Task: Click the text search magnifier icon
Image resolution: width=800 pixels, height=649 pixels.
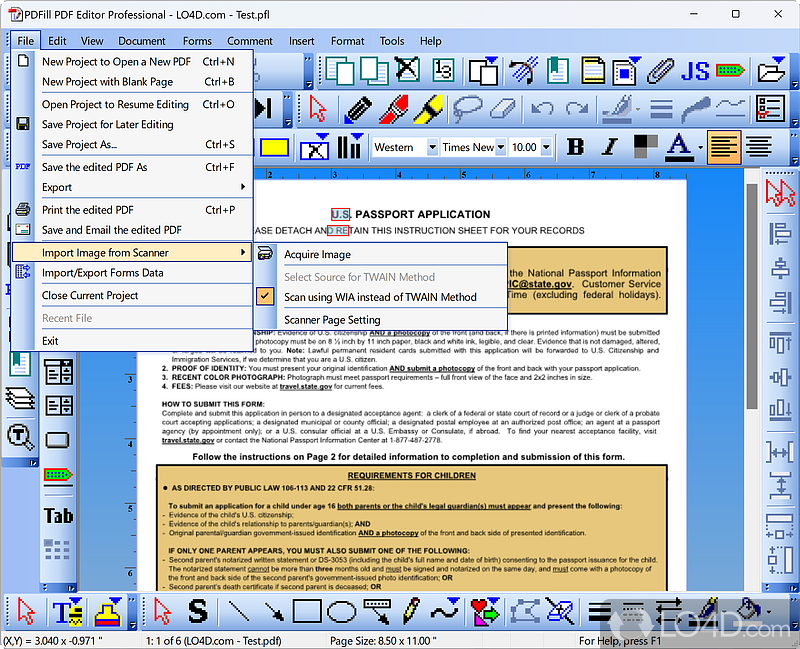Action: (x=20, y=437)
